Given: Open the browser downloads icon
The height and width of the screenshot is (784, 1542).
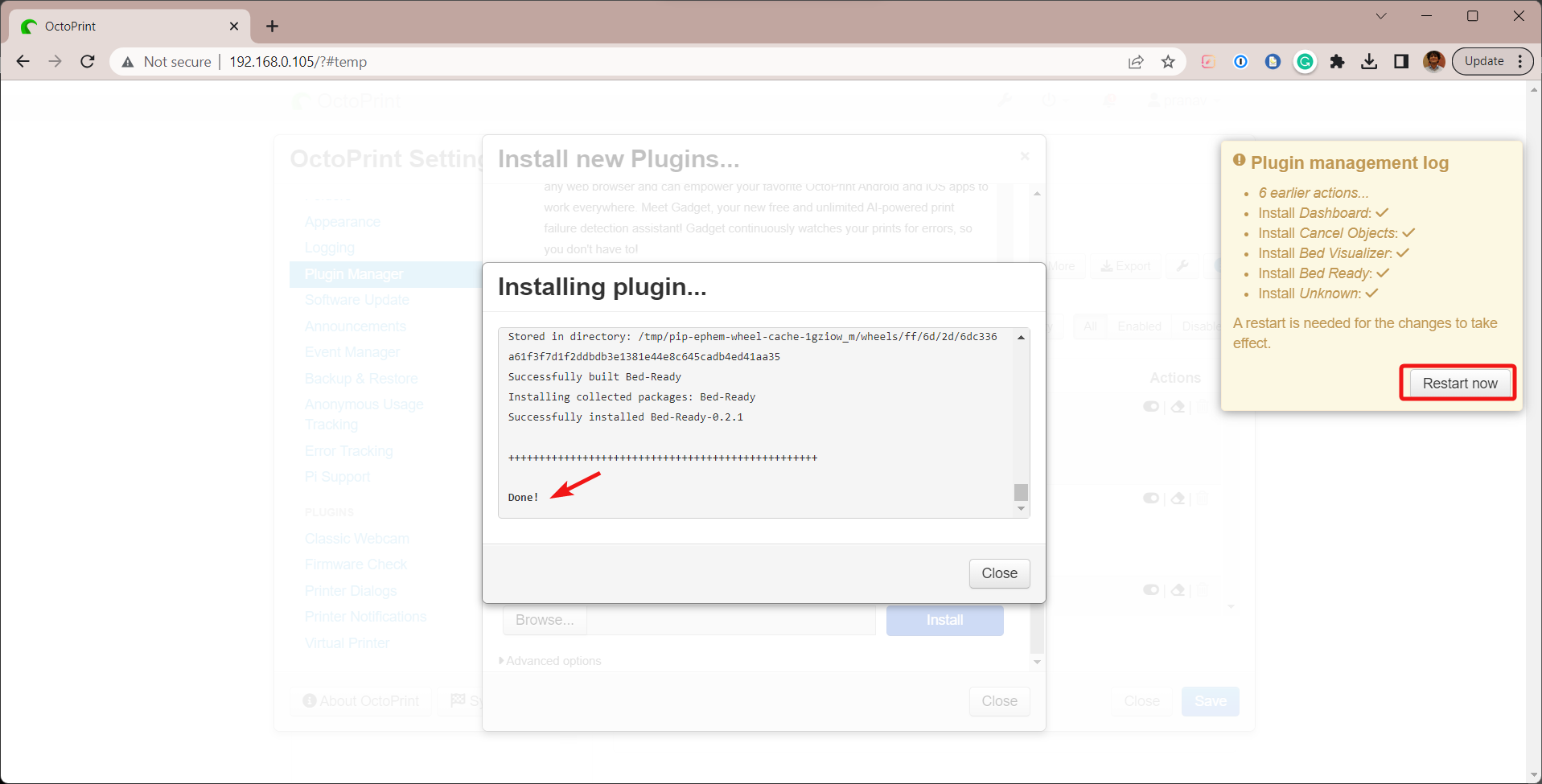Looking at the screenshot, I should pos(1369,62).
